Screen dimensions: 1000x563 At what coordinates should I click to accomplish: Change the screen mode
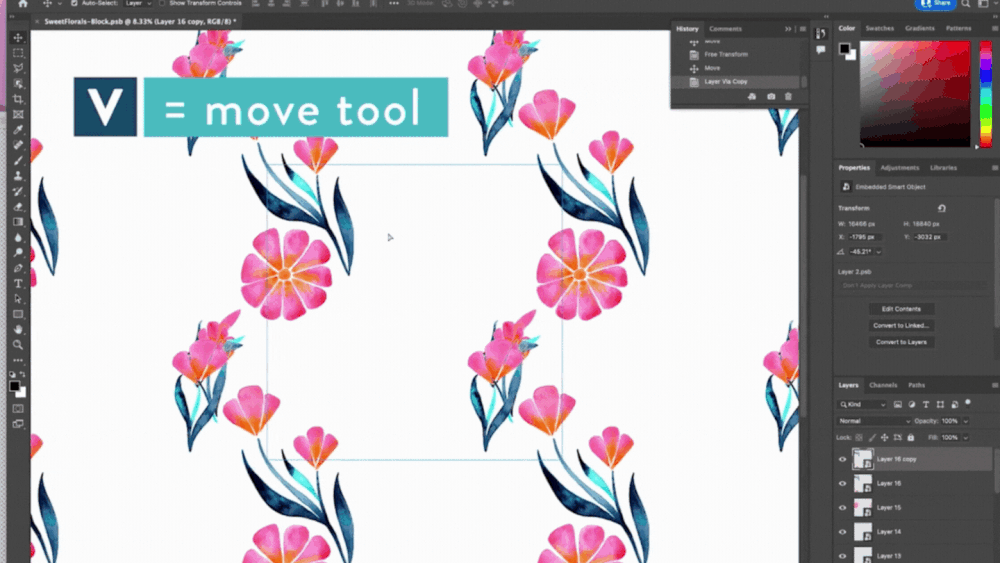pos(18,423)
